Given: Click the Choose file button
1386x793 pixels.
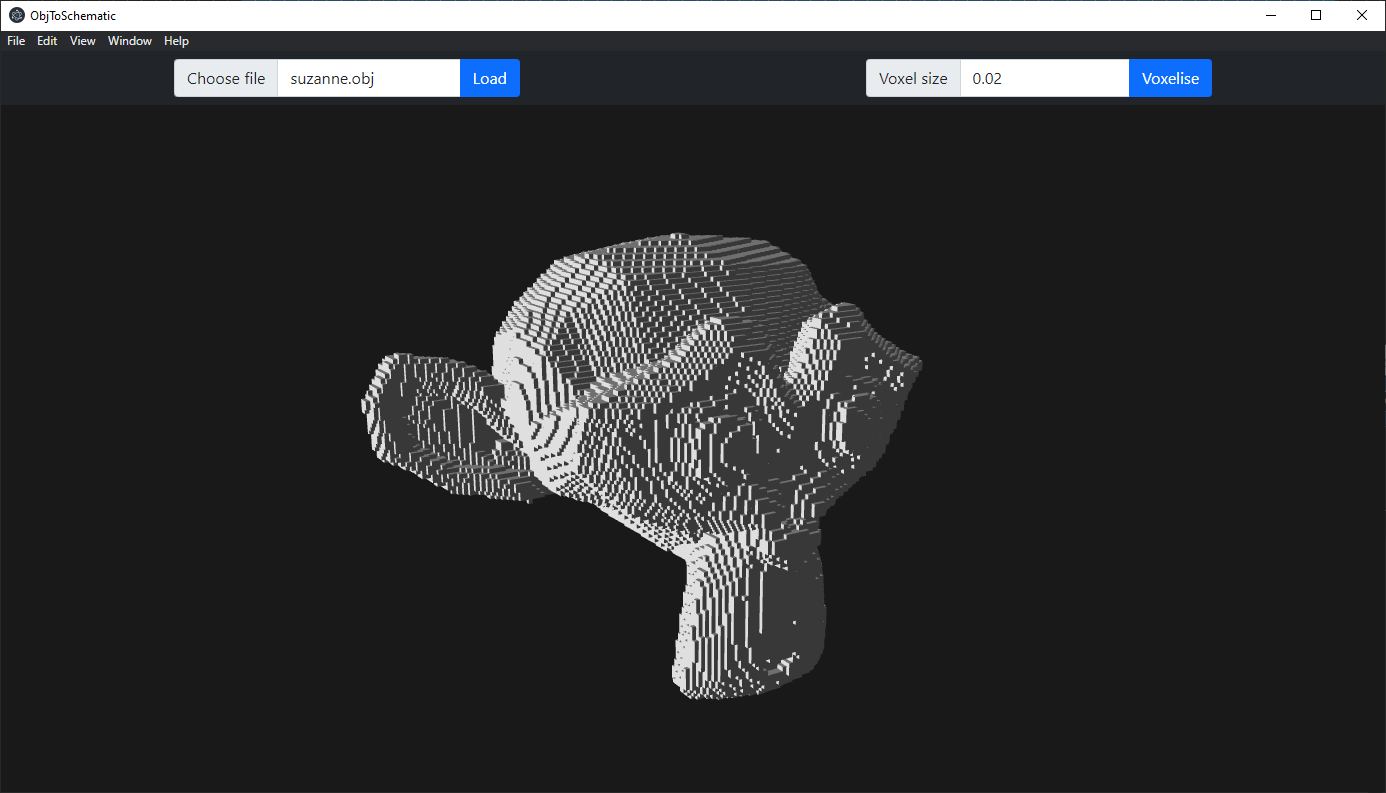Looking at the screenshot, I should coord(226,78).
